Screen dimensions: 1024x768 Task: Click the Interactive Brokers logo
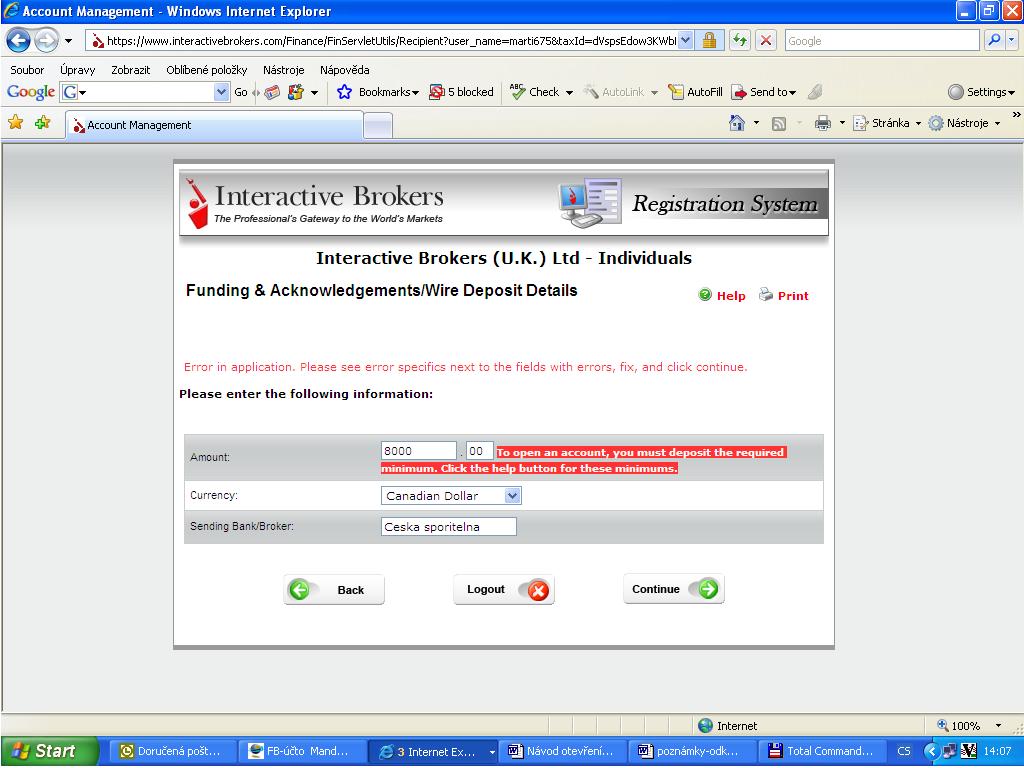(313, 203)
